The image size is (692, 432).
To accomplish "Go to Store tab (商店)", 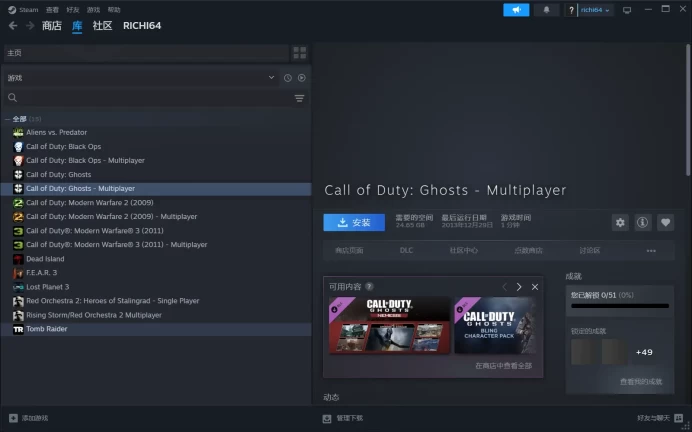I will [52, 26].
